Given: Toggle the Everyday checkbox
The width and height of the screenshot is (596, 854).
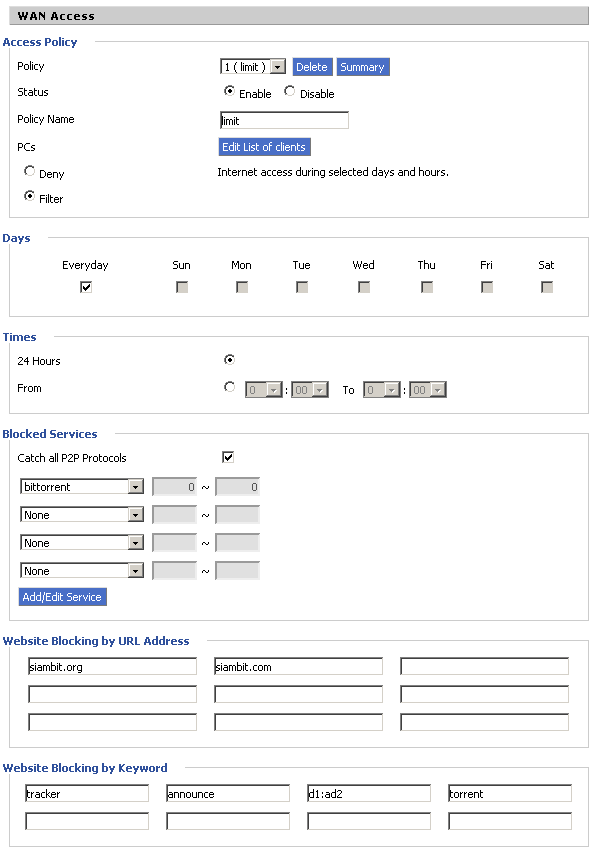Looking at the screenshot, I should pyautogui.click(x=86, y=287).
